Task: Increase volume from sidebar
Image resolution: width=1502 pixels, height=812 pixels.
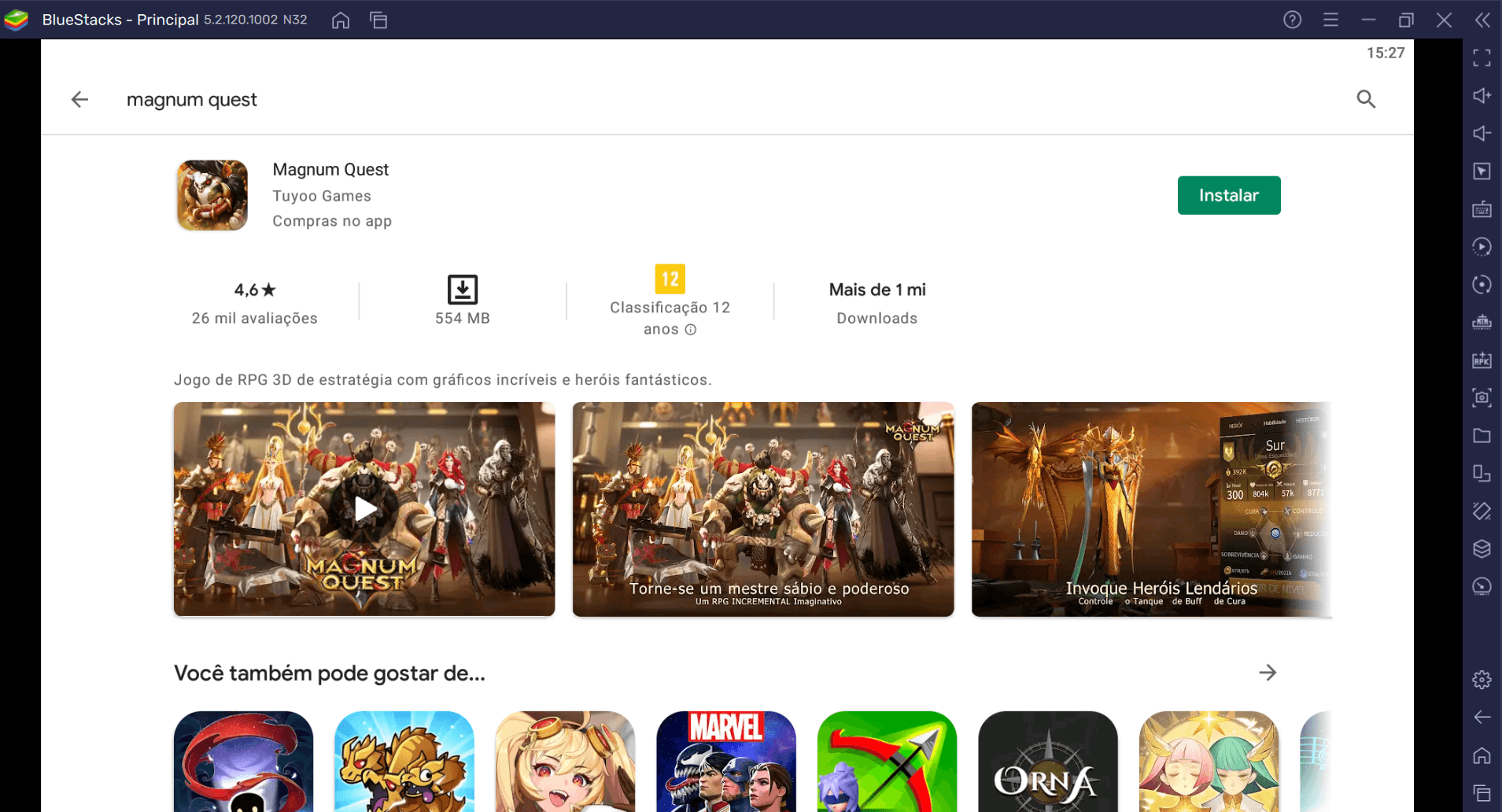Action: click(1482, 95)
